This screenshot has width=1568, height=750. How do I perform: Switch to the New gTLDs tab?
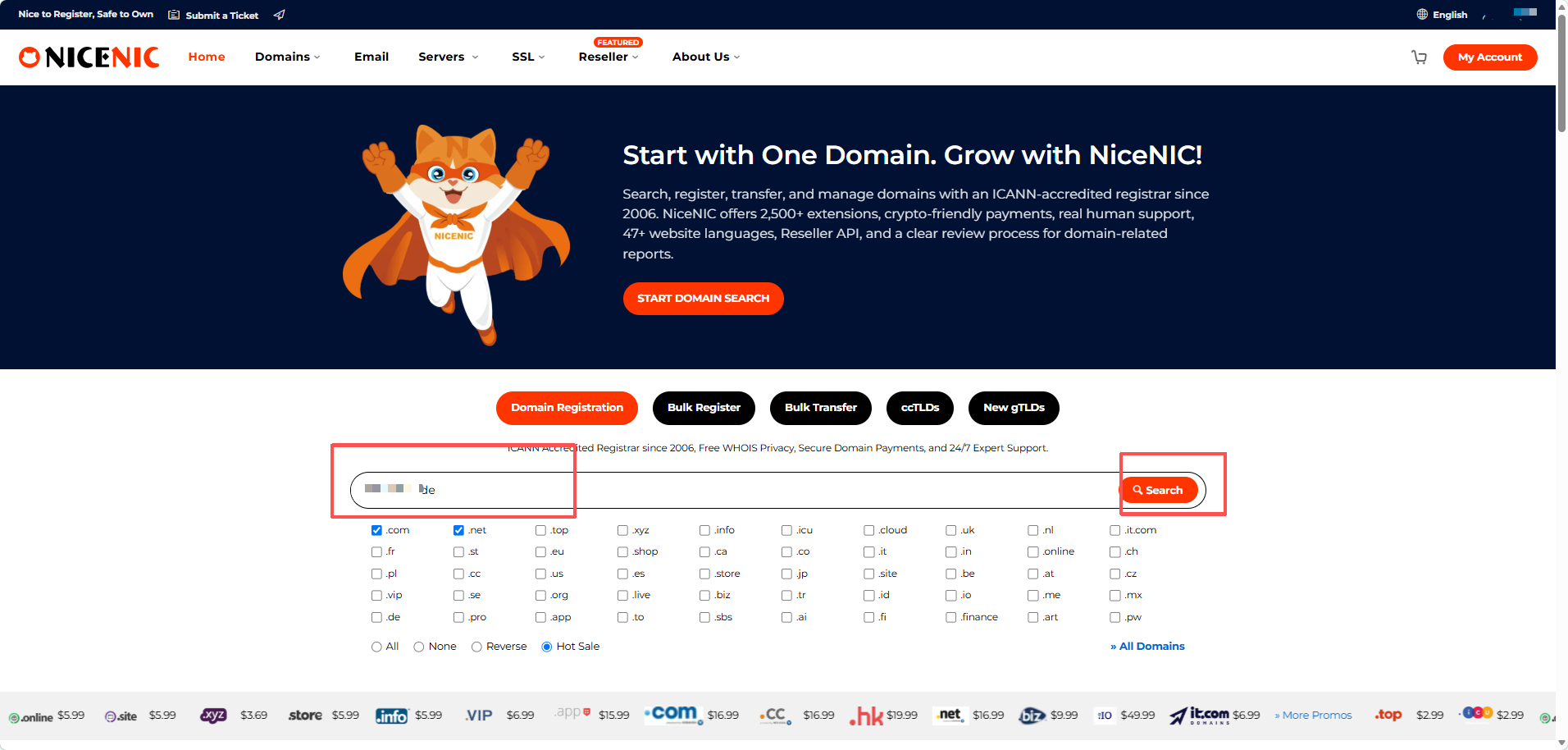point(1014,408)
